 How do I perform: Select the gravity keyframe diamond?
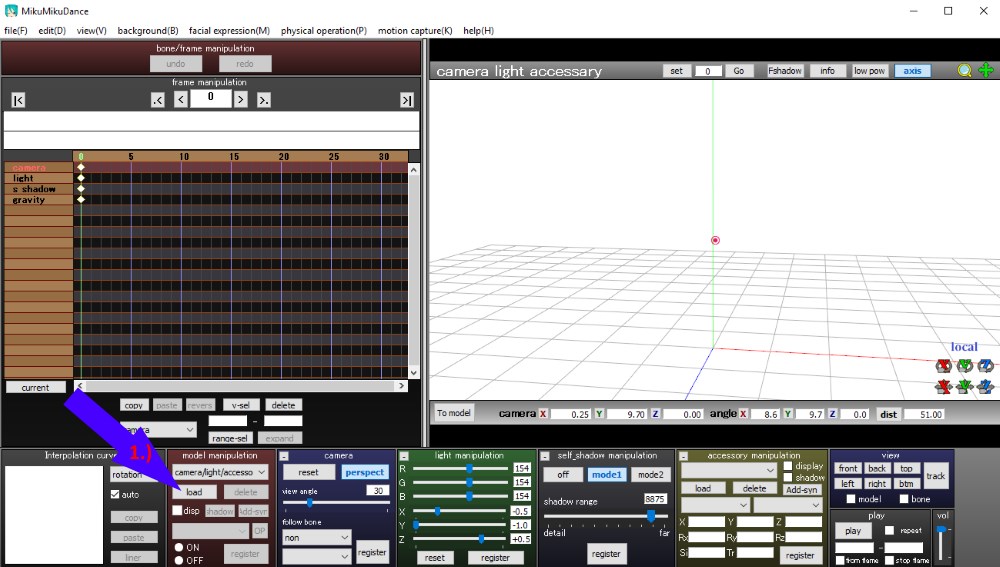81,200
